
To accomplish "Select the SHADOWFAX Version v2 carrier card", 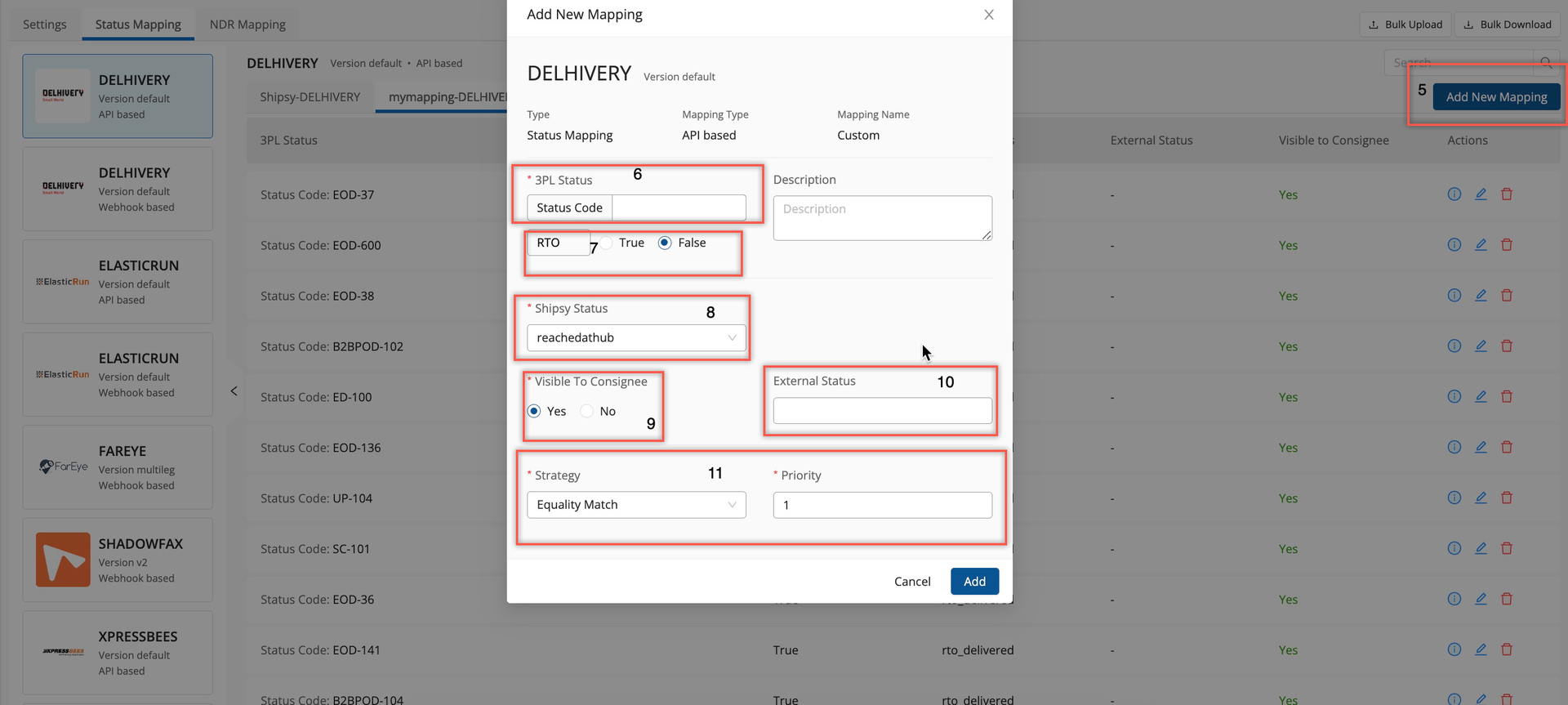I will (x=118, y=560).
